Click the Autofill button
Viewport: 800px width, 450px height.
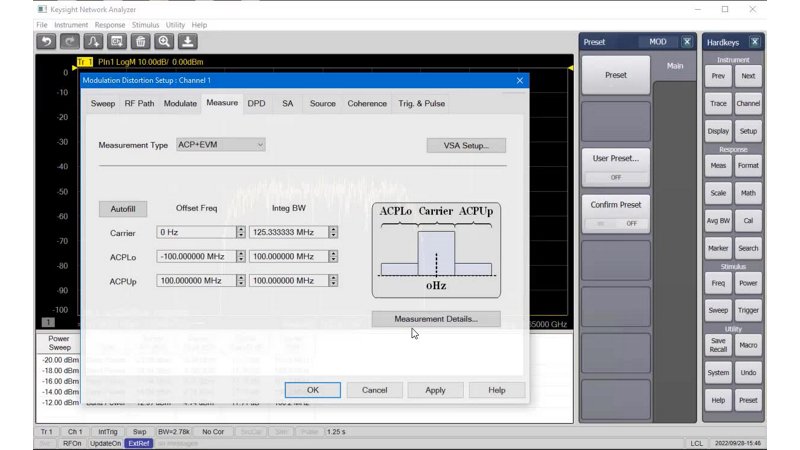click(x=123, y=209)
